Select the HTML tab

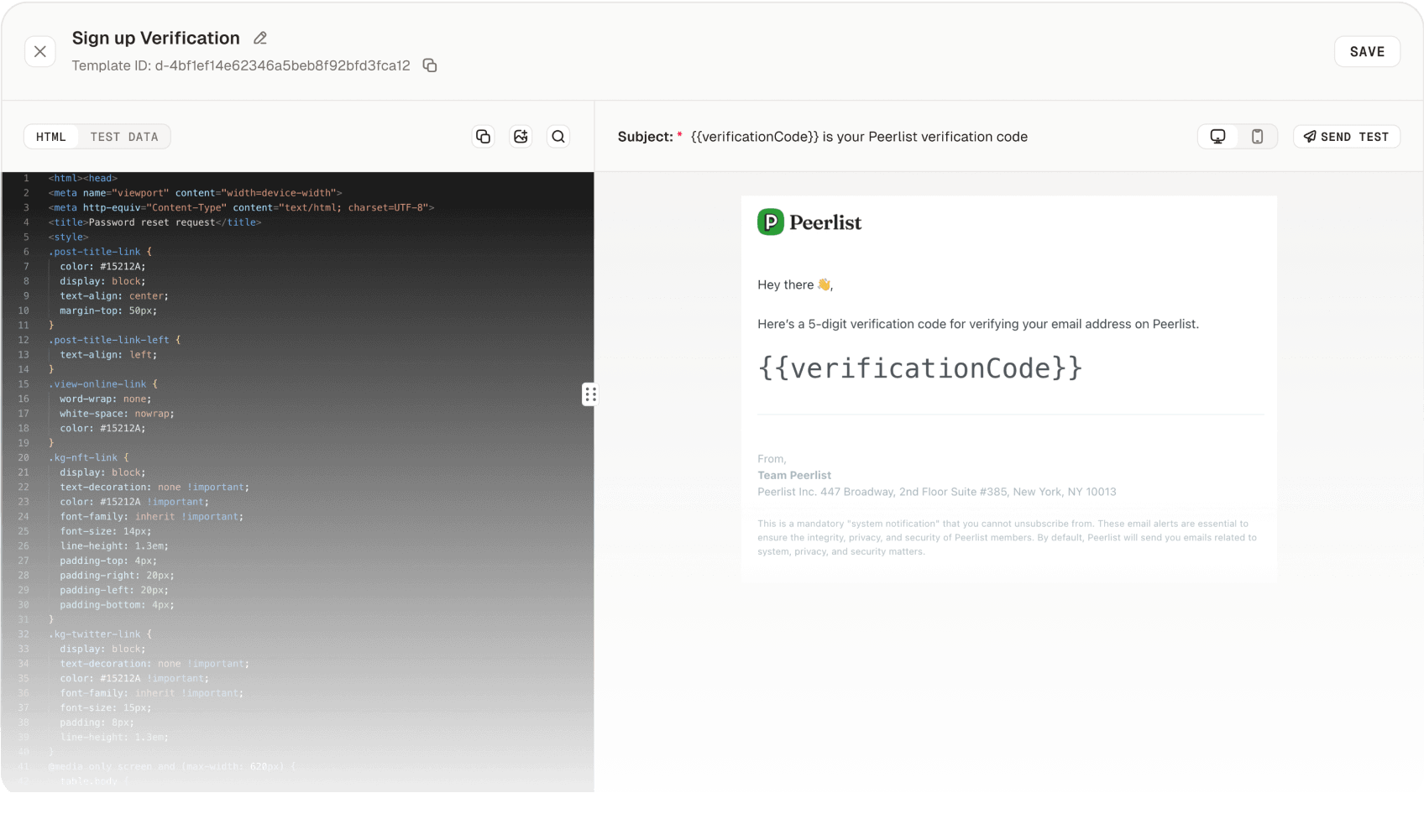(51, 136)
